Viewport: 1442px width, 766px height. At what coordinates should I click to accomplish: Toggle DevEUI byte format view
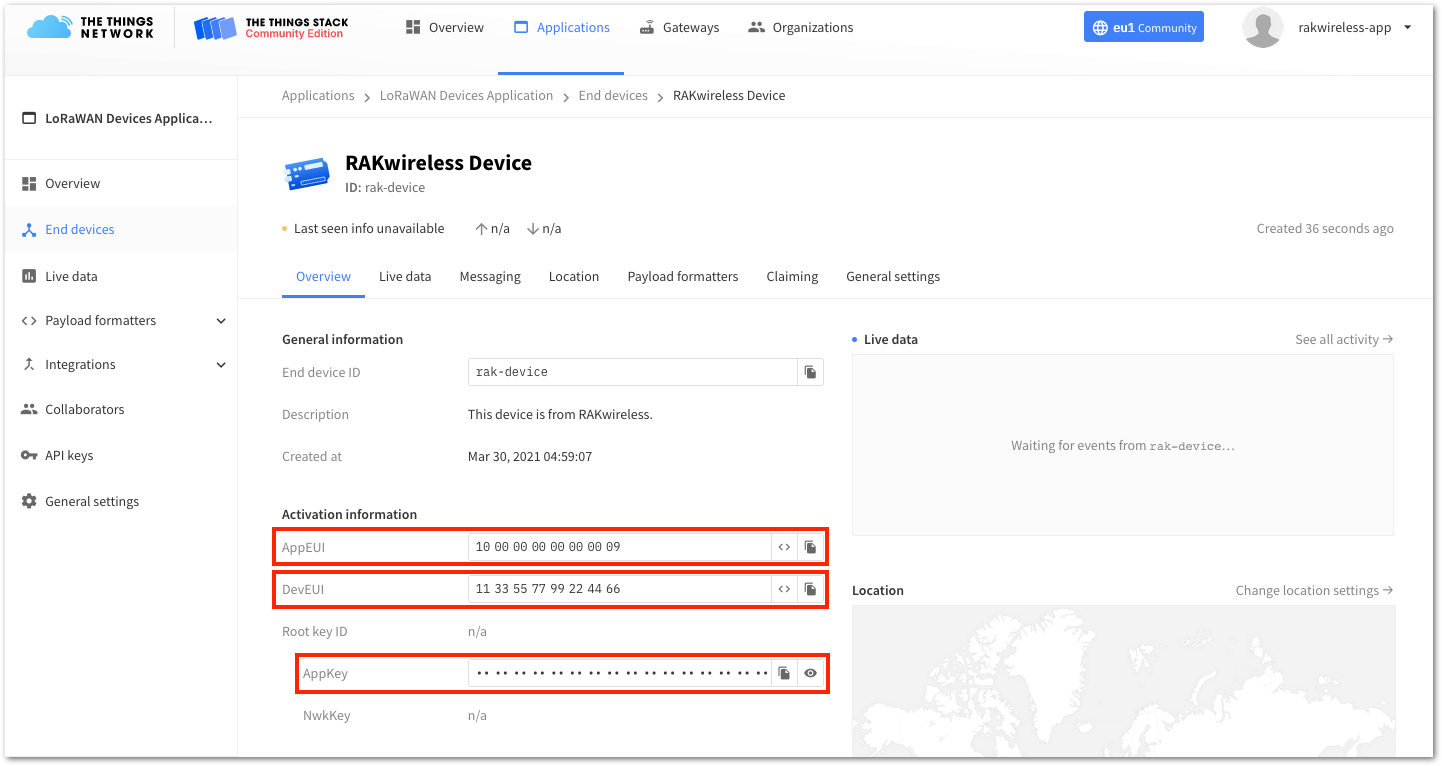coord(785,589)
